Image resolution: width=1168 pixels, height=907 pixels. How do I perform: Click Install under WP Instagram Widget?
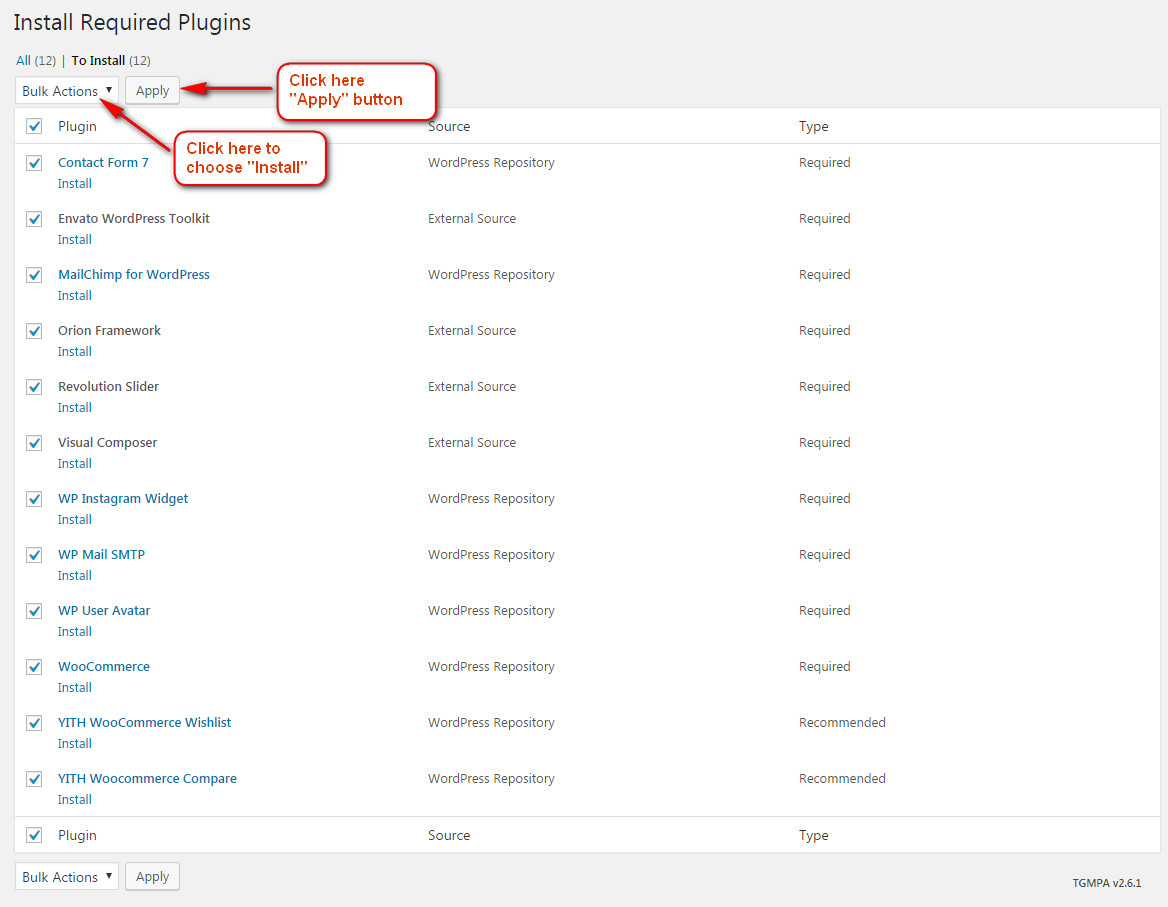(74, 519)
